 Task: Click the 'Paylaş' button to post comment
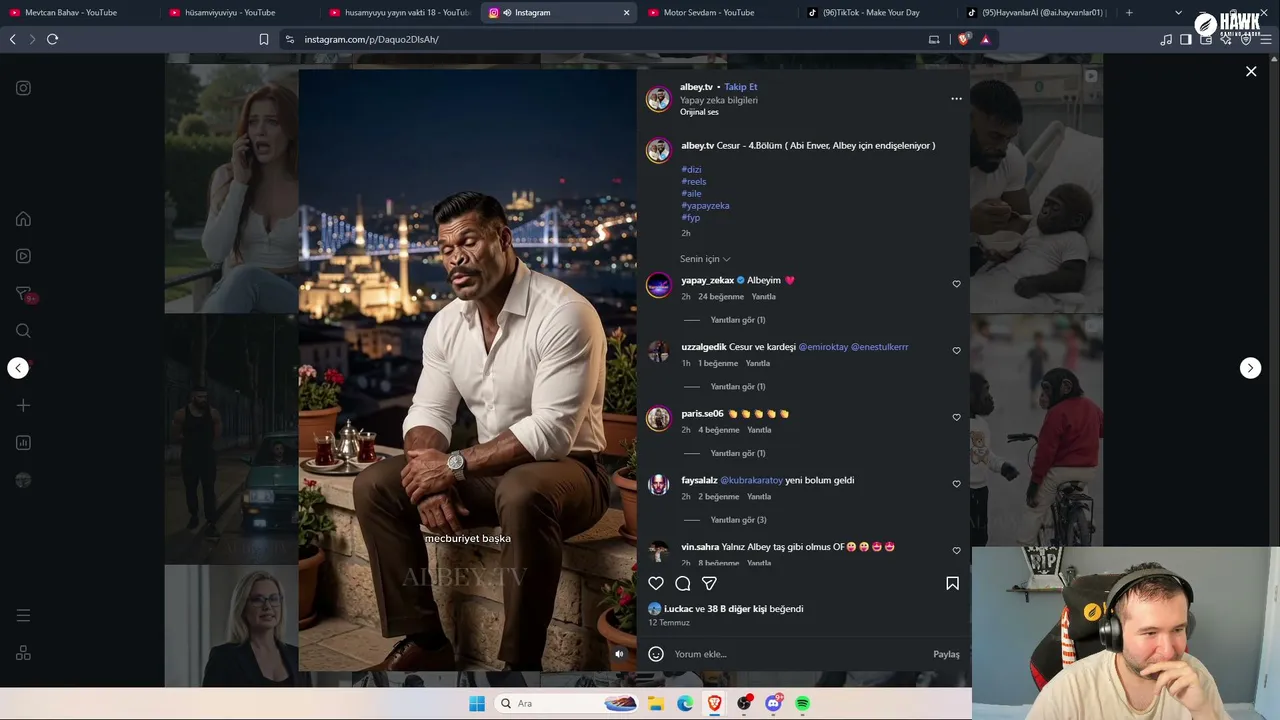(946, 654)
